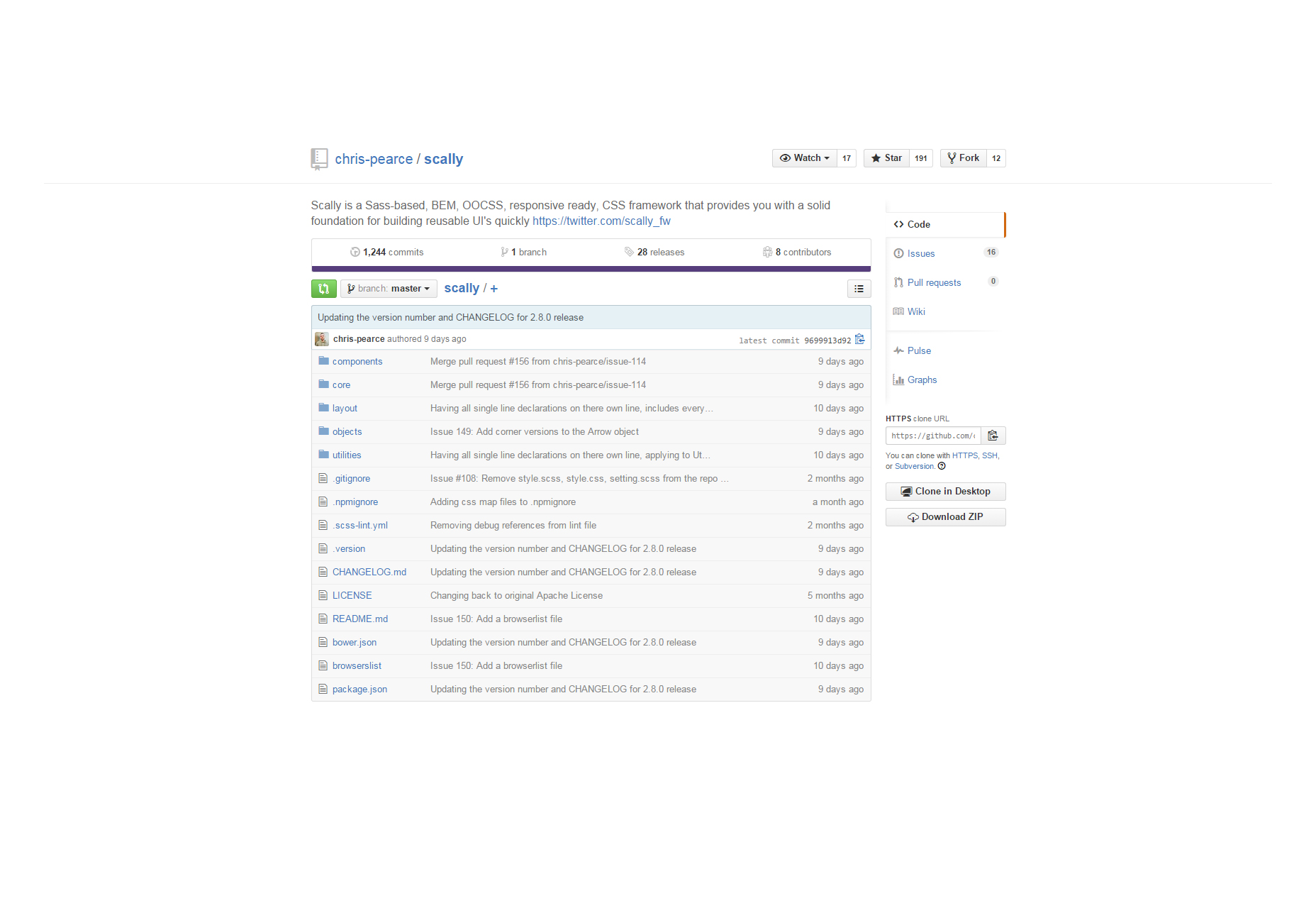Fork the repository with the Fork button
This screenshot has width=1316, height=908.
[963, 158]
